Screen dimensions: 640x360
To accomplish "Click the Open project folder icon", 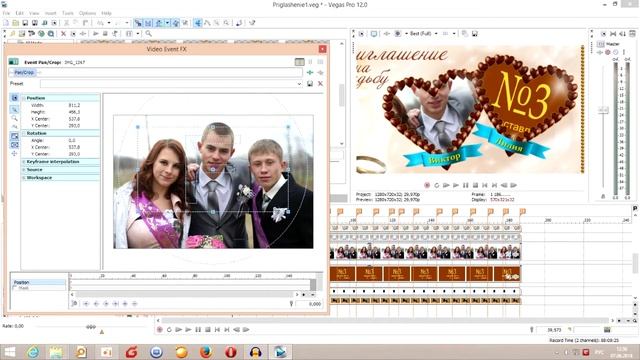I will (x=16, y=23).
